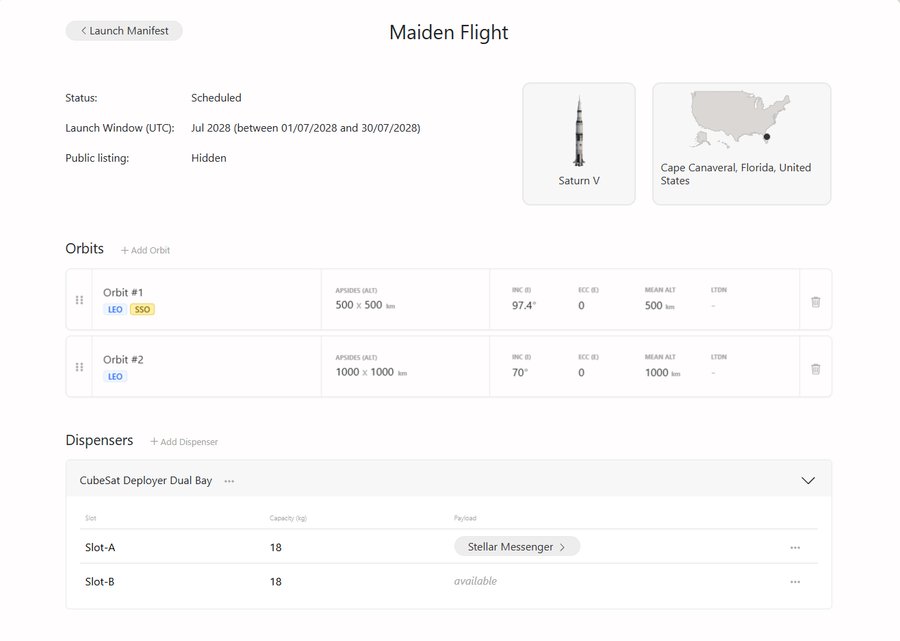Open the Slot-B row options menu
Image resolution: width=900 pixels, height=641 pixels.
[795, 582]
